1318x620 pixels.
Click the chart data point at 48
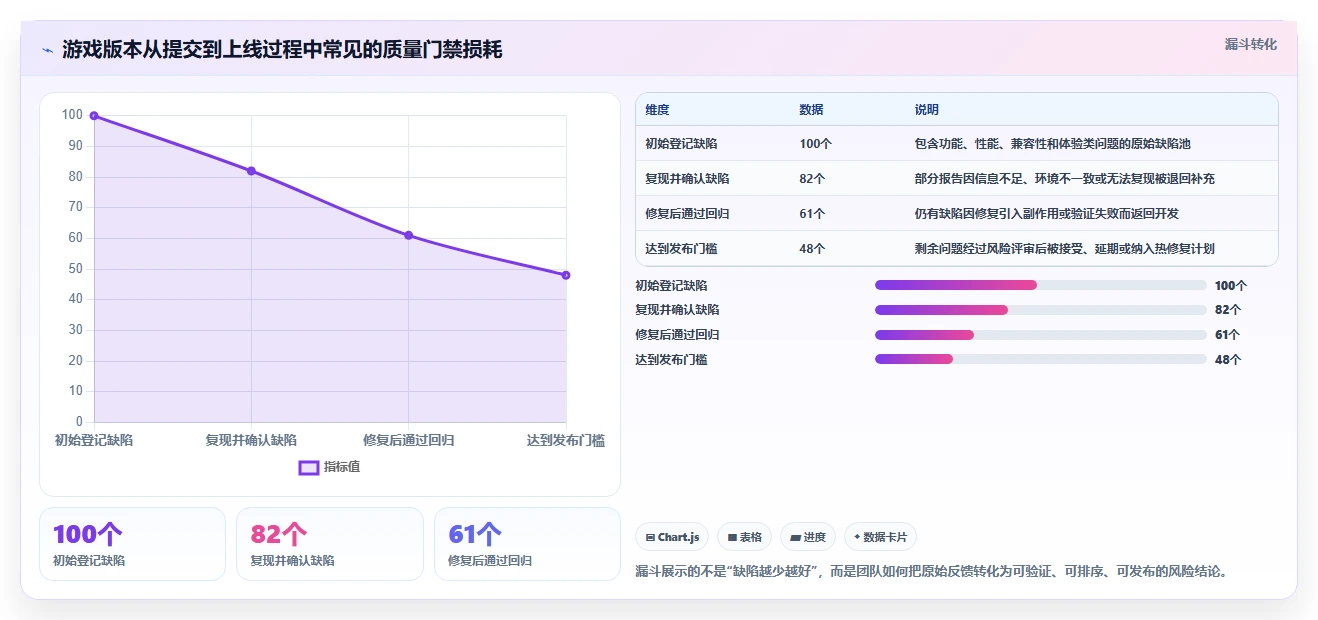(566, 275)
